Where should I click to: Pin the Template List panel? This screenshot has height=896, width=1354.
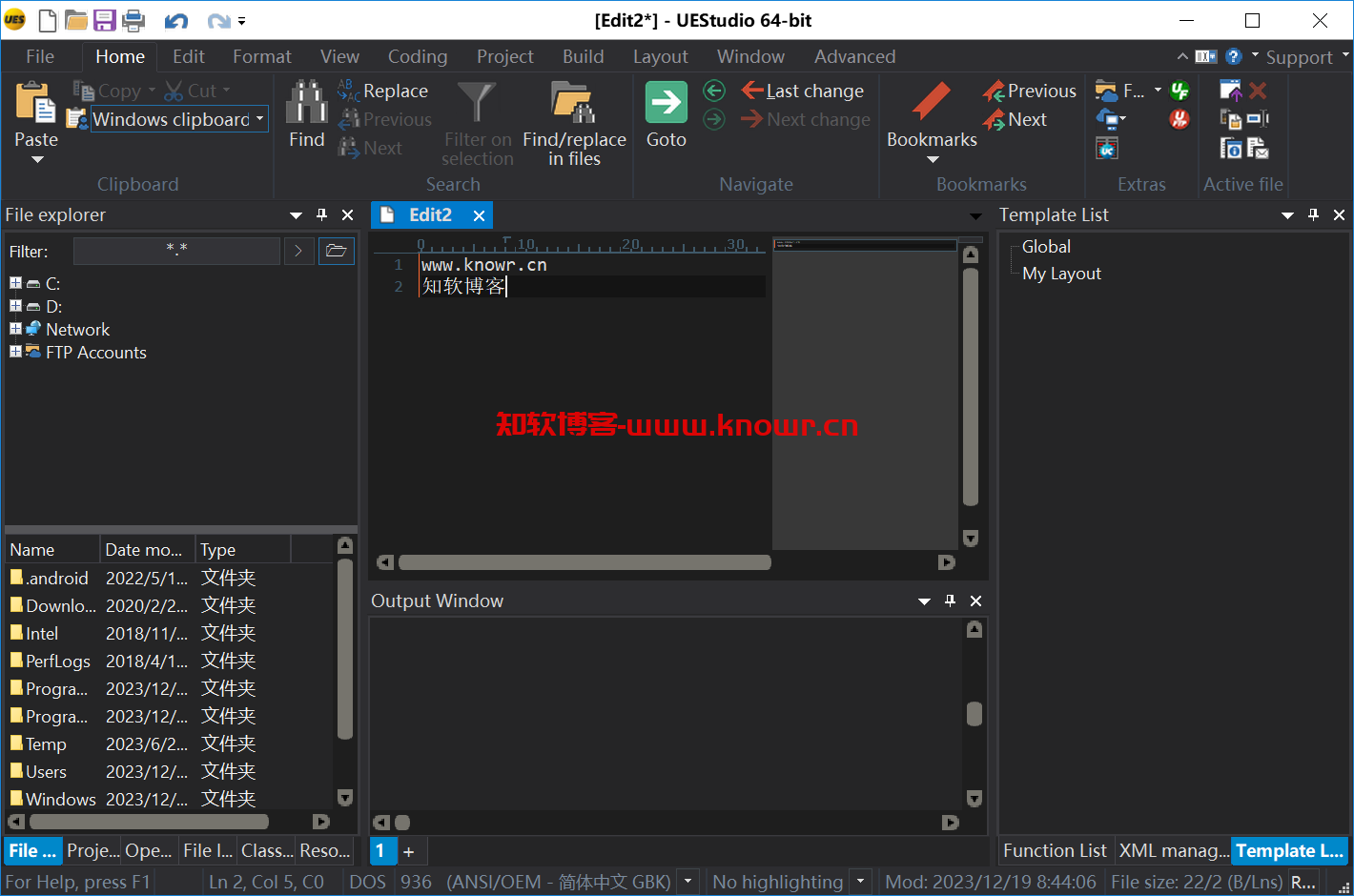tap(1313, 214)
